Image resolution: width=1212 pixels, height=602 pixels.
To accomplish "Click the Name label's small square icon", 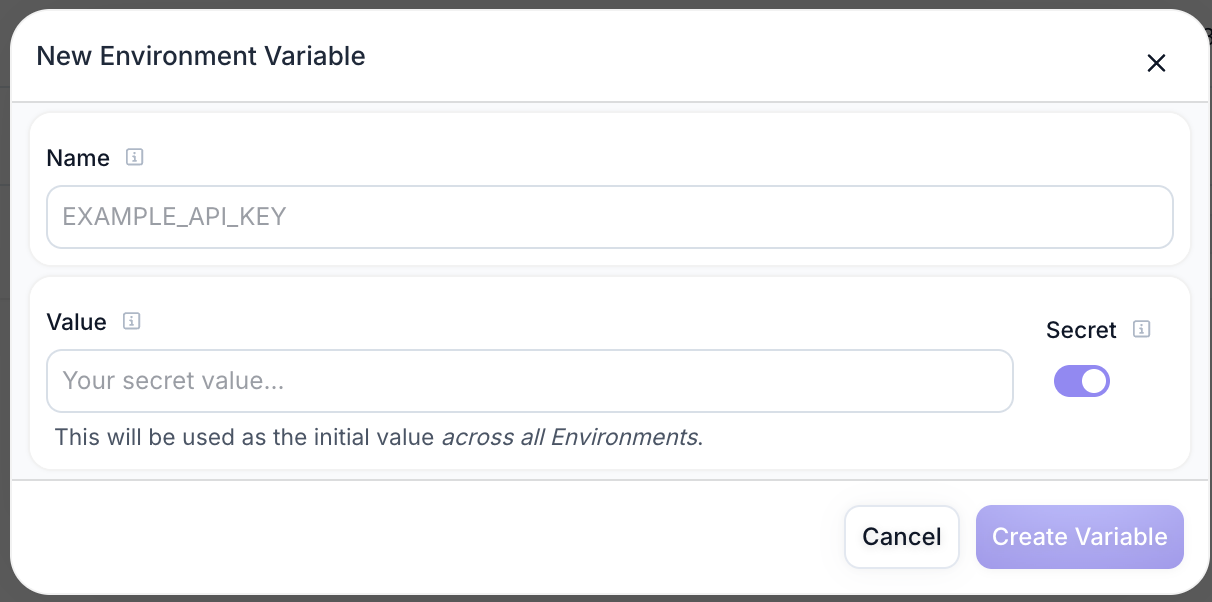I will [134, 156].
